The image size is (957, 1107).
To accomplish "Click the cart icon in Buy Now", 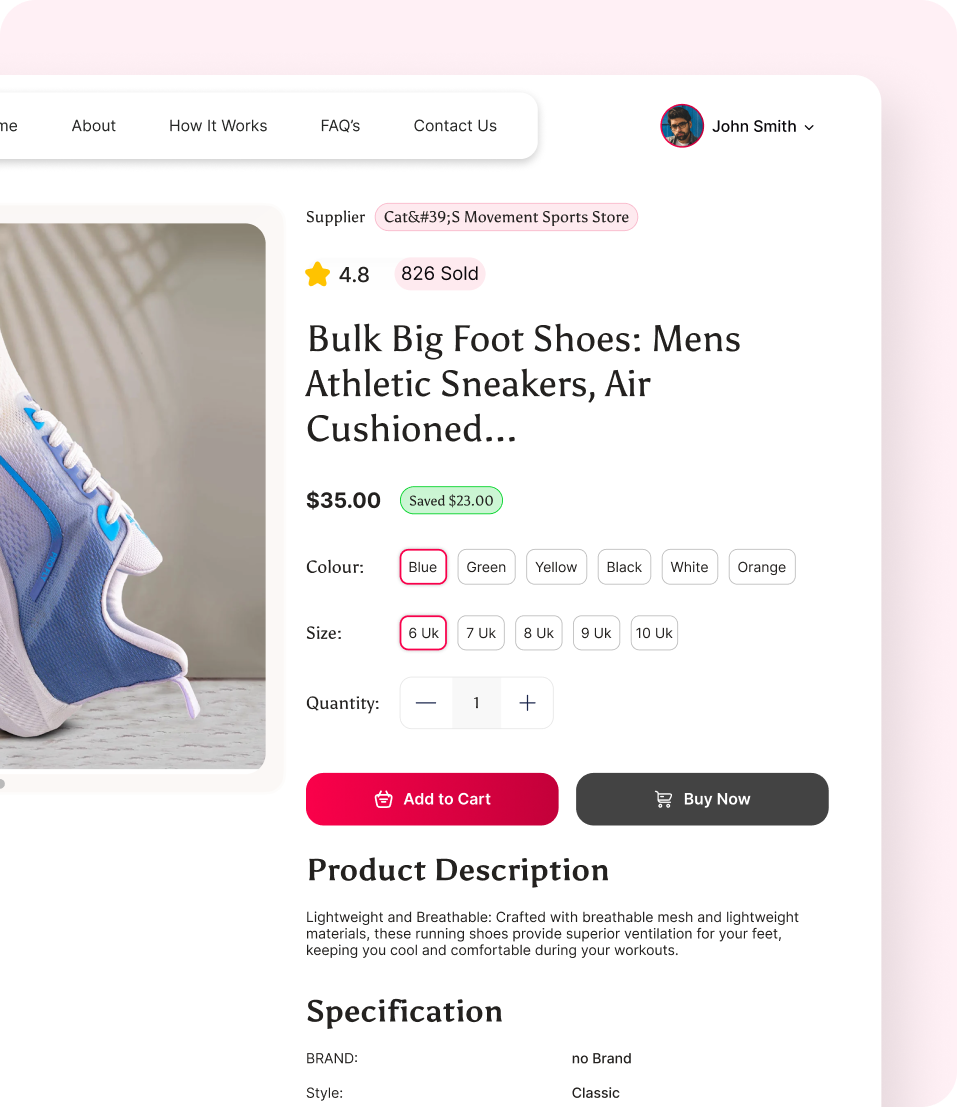I will (663, 799).
